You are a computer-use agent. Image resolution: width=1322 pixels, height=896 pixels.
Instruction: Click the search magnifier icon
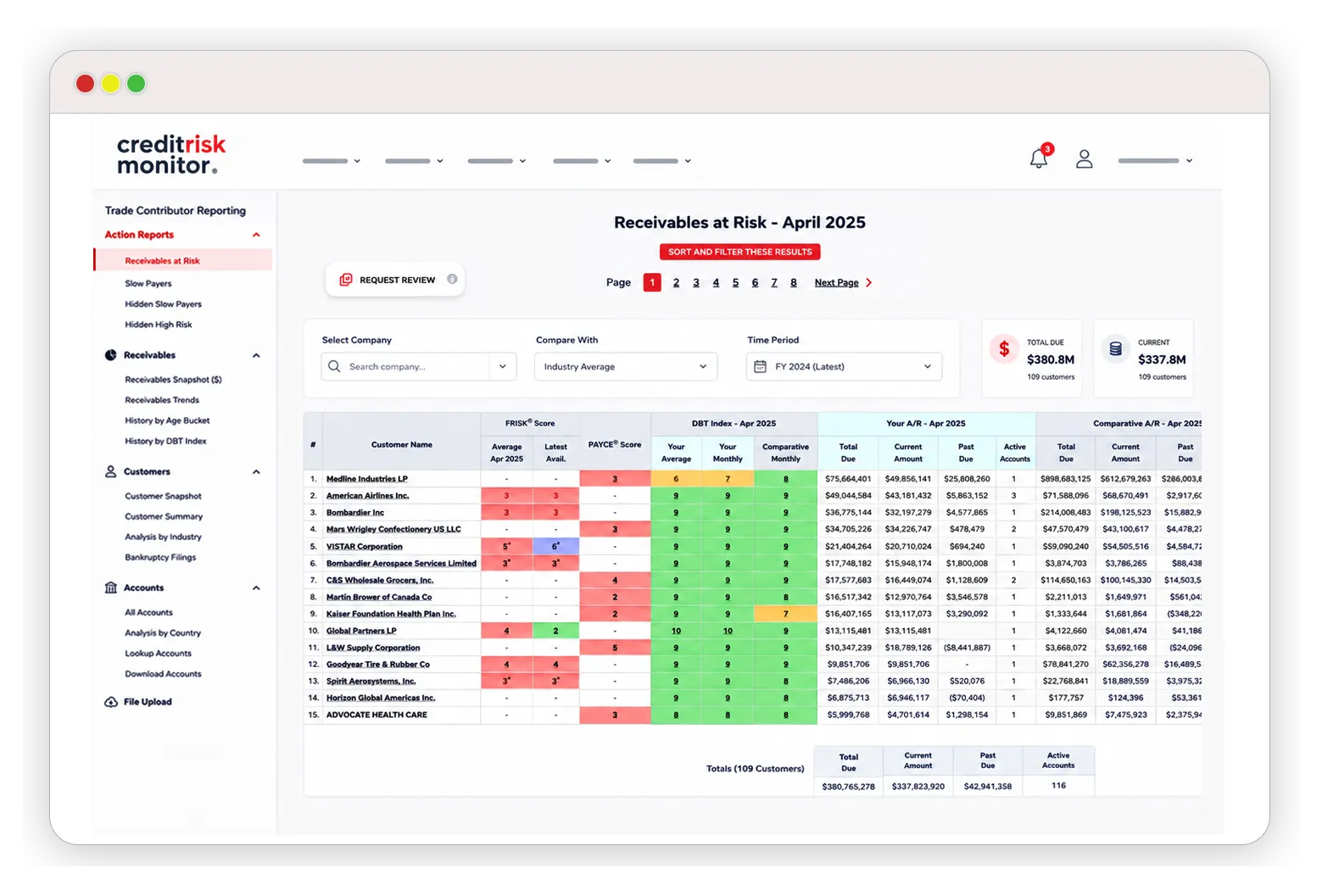pos(334,366)
